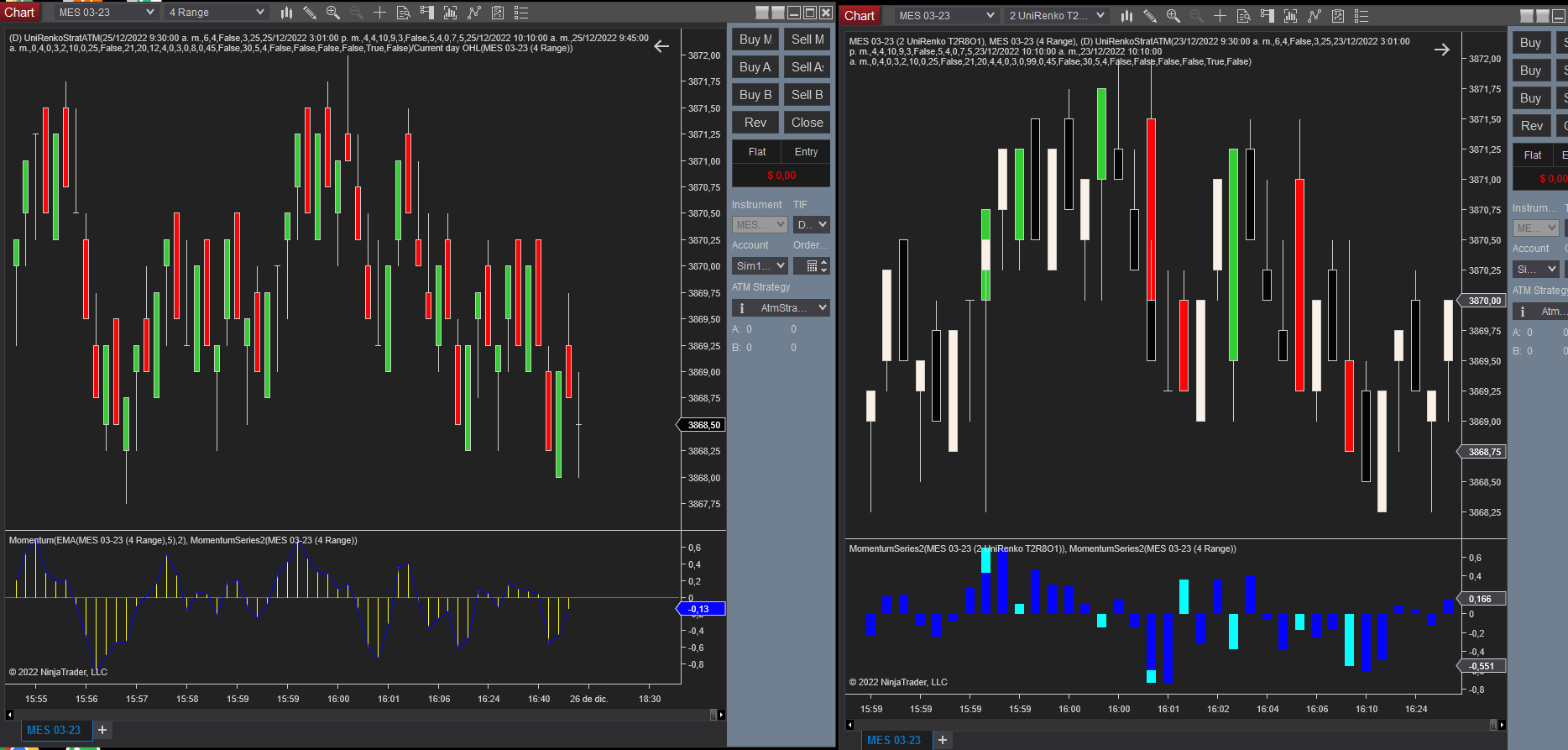Viewport: 1568px width, 750px height.
Task: Click Sell Market button in left trader
Action: [x=808, y=39]
